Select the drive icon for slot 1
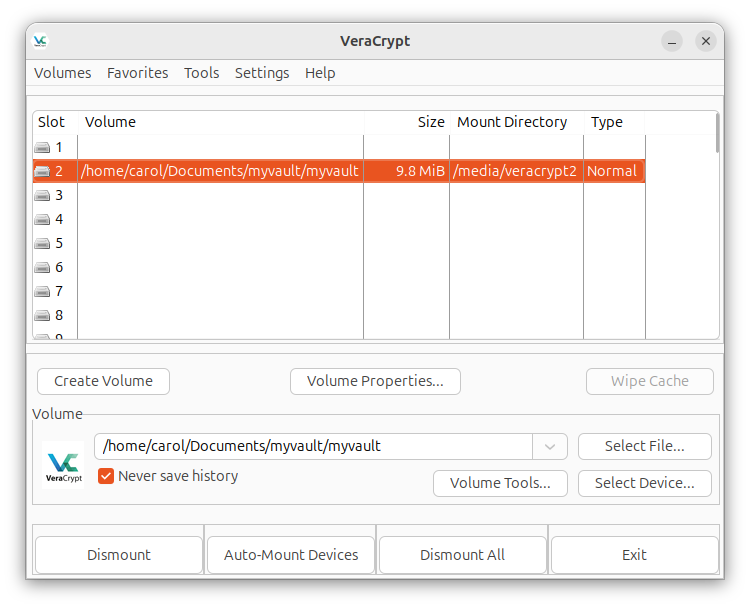750x608 pixels. click(x=42, y=148)
